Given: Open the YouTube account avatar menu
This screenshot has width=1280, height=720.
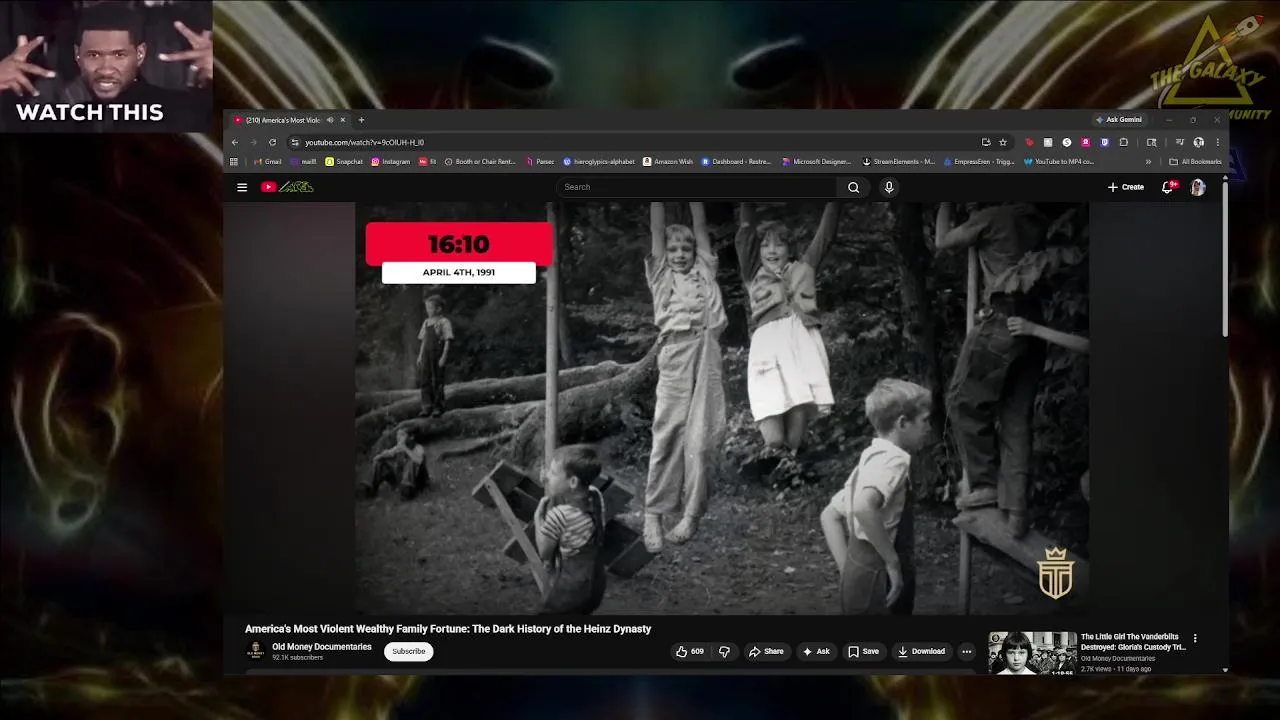Looking at the screenshot, I should pyautogui.click(x=1198, y=187).
